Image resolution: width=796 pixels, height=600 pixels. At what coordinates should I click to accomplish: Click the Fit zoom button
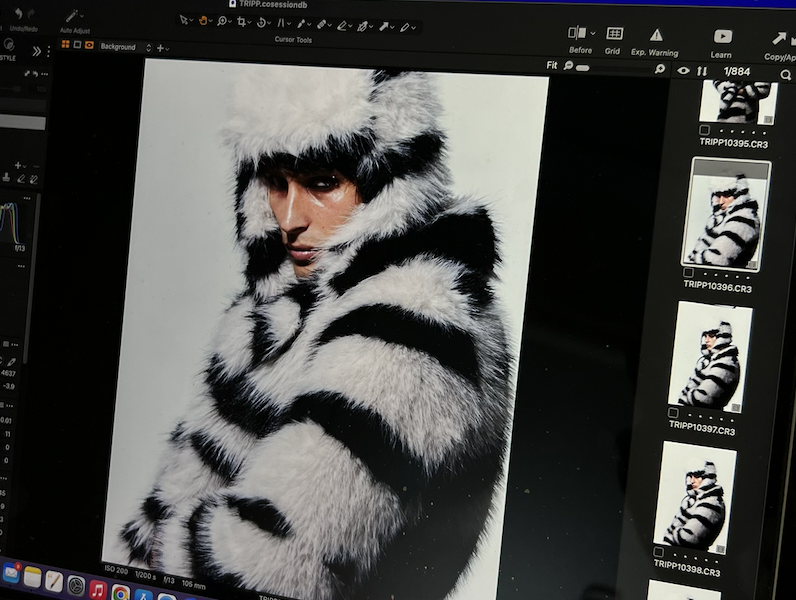click(x=551, y=65)
